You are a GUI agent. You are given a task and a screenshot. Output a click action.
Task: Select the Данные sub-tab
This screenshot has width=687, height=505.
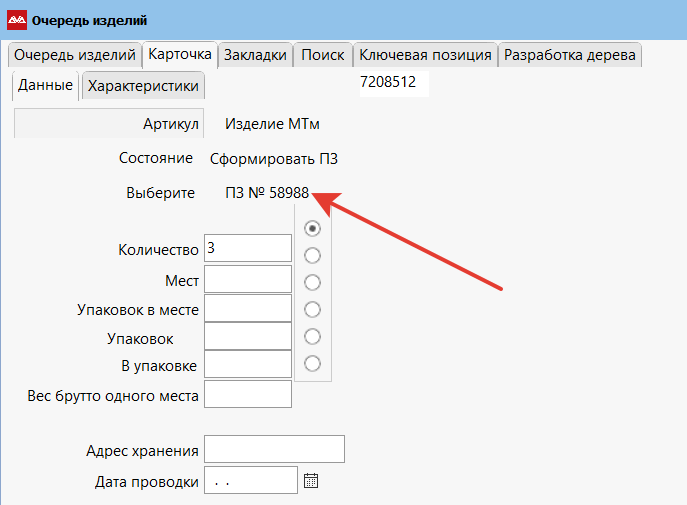(x=46, y=86)
